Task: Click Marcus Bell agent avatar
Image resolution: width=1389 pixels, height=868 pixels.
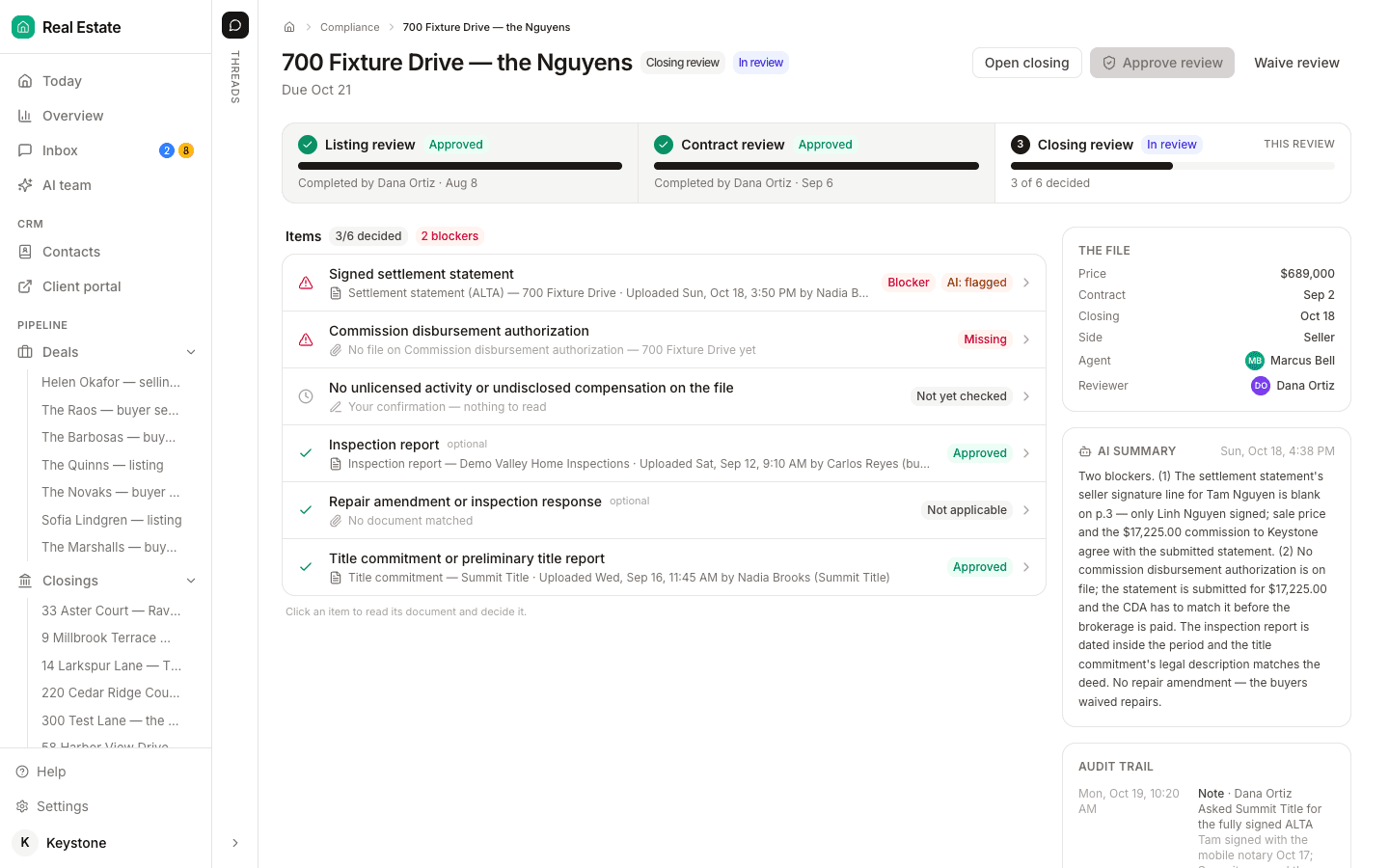Action: pos(1255,361)
